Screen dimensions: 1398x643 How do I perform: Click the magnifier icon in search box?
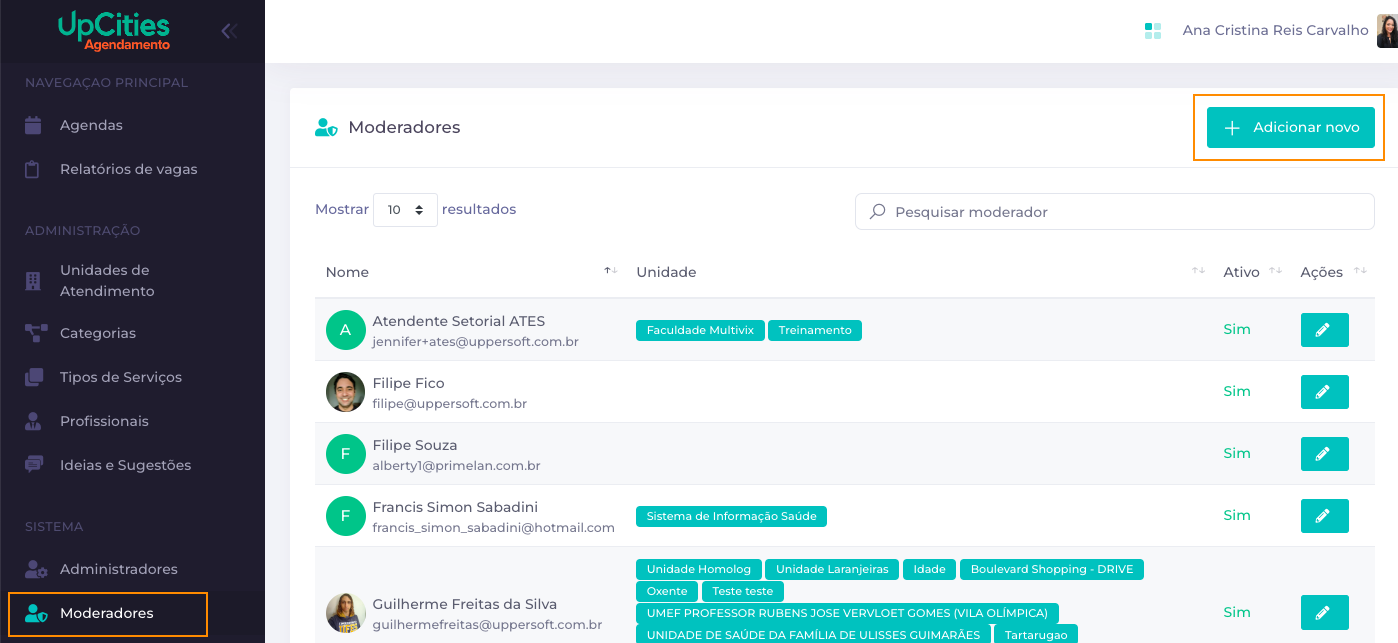(877, 212)
